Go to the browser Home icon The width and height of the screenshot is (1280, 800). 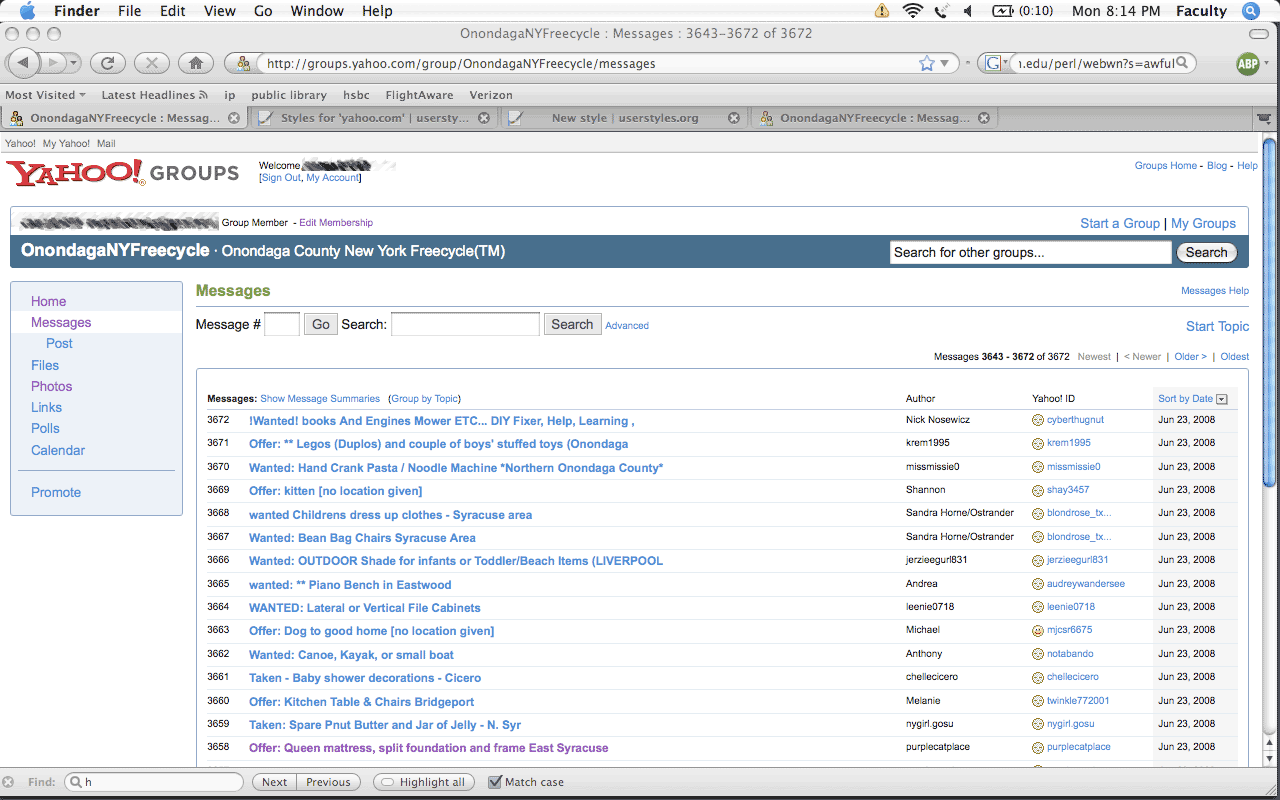pos(196,63)
